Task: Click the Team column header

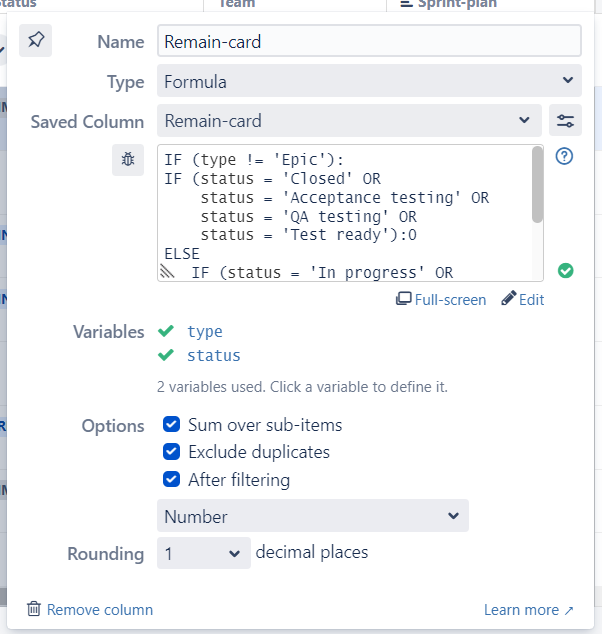Action: [237, 4]
